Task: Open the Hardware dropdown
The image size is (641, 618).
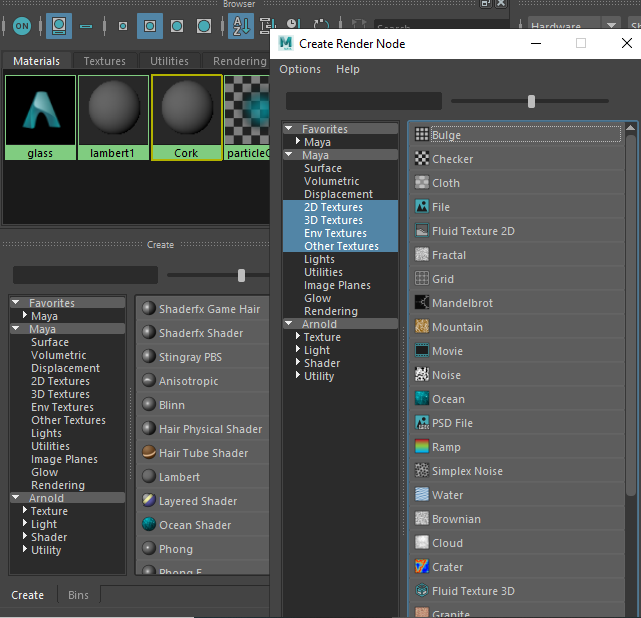Action: [x=567, y=26]
